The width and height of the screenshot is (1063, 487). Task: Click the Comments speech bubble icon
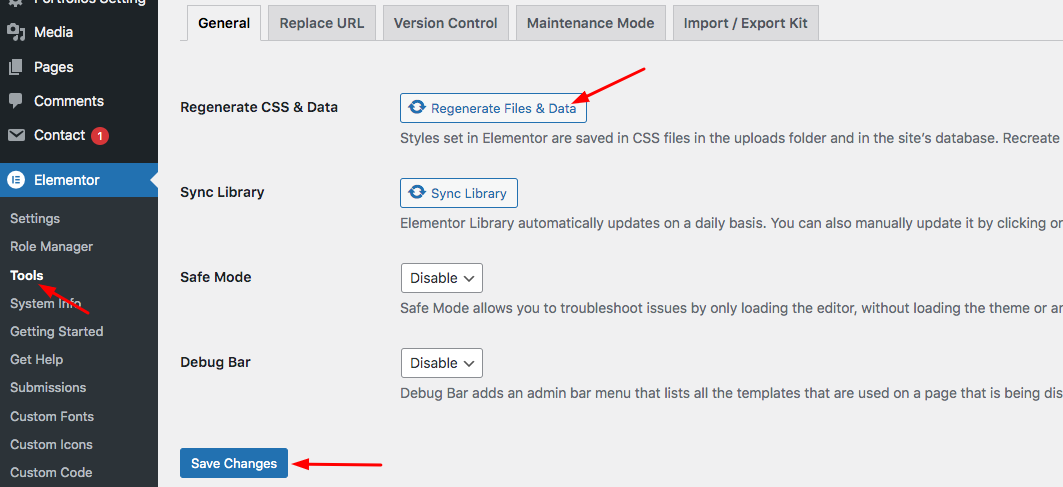pos(16,101)
